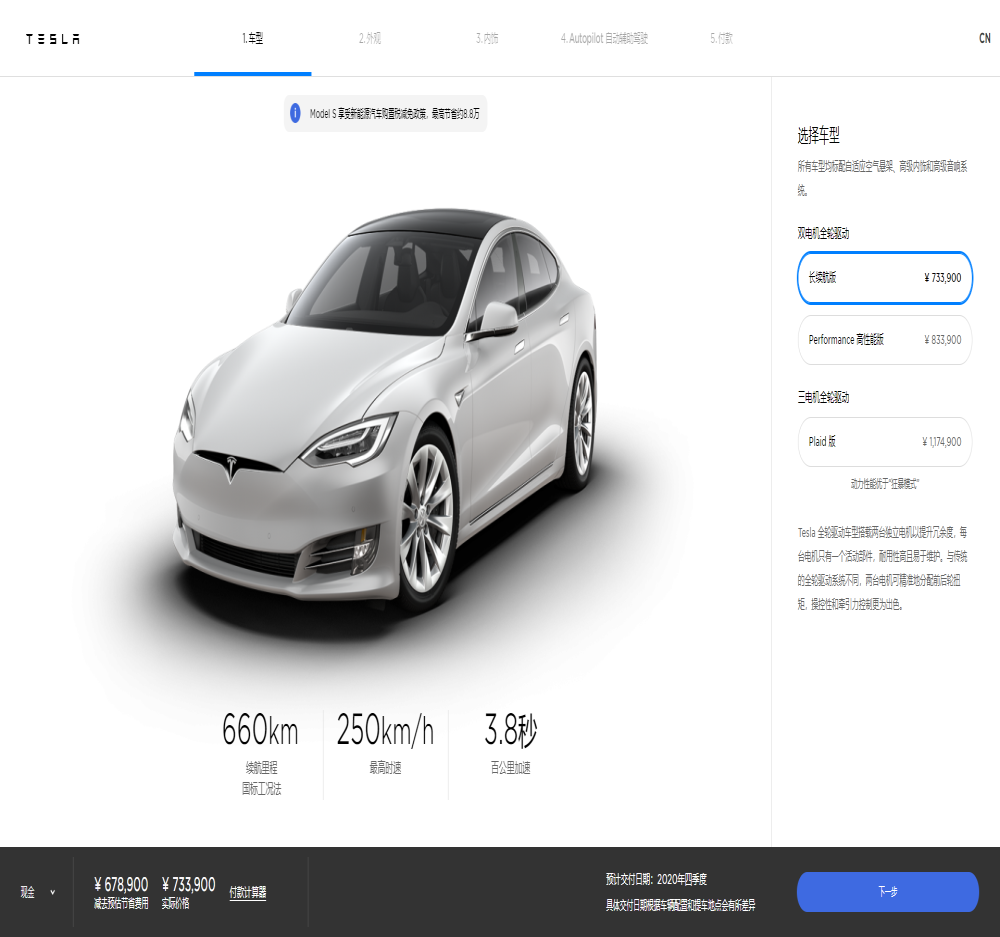
Task: Click the 下一步 next button
Action: 887,892
